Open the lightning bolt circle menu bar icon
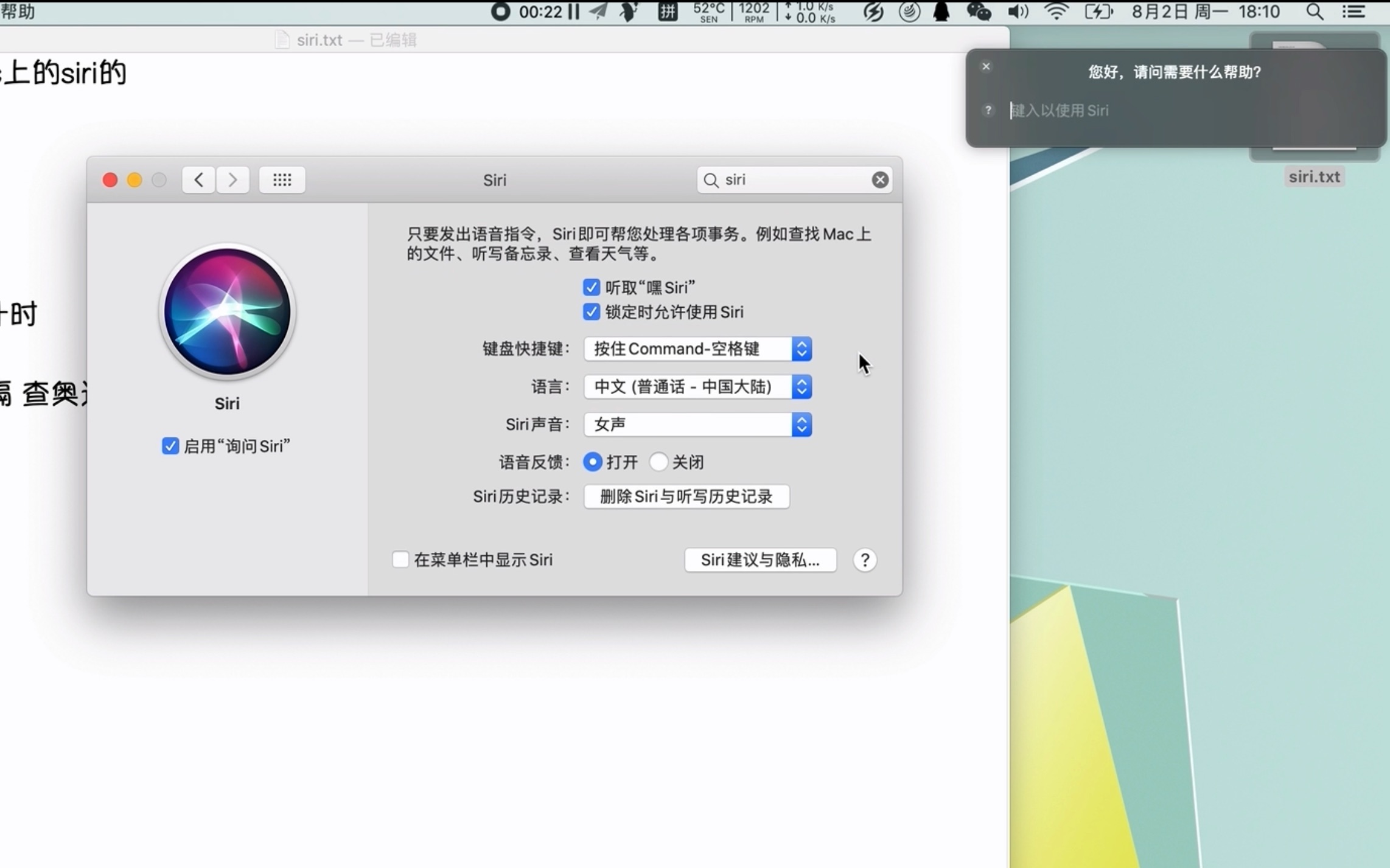Viewport: 1390px width, 868px height. pos(873,12)
